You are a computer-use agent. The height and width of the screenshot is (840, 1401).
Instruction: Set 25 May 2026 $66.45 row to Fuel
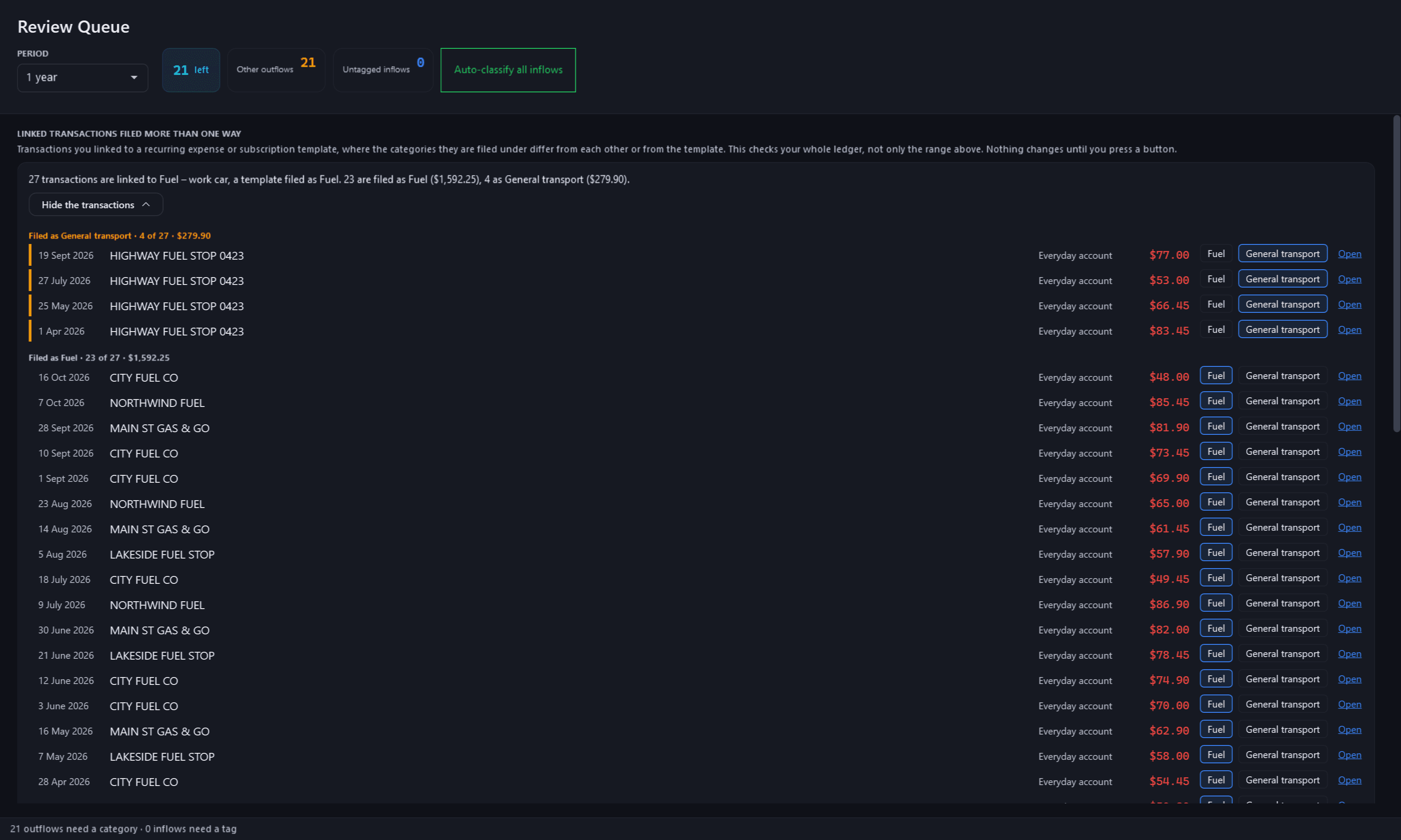[1215, 305]
